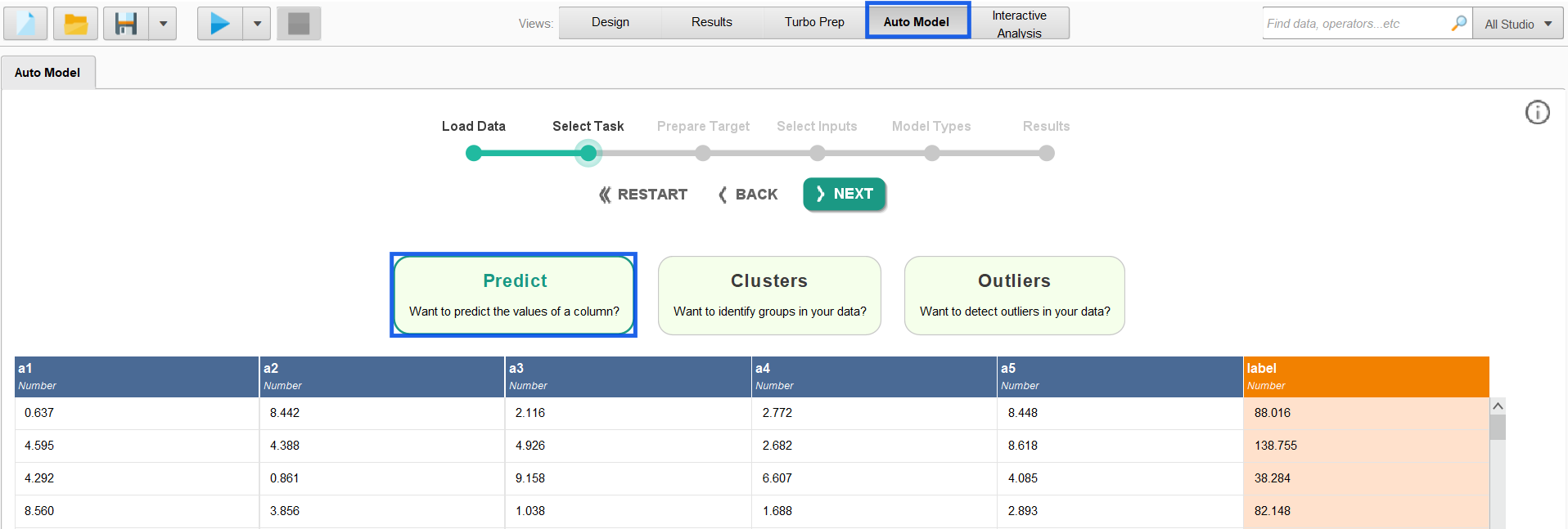This screenshot has height=529, width=1568.
Task: Open the All Studio dropdown
Action: click(1518, 24)
